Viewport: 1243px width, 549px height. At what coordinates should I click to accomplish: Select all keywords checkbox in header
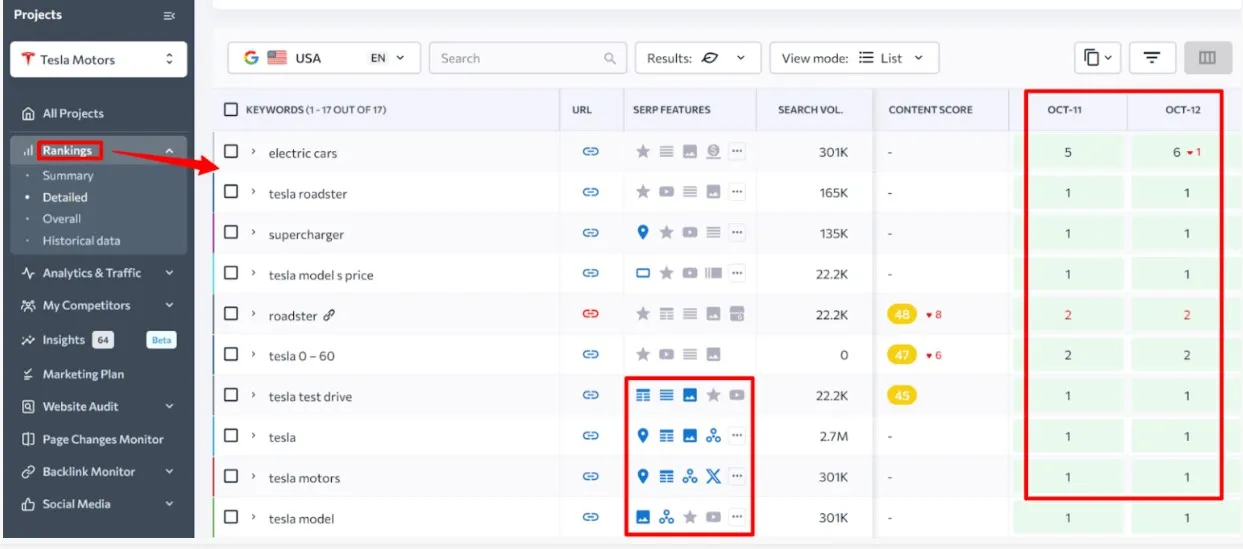coord(231,110)
